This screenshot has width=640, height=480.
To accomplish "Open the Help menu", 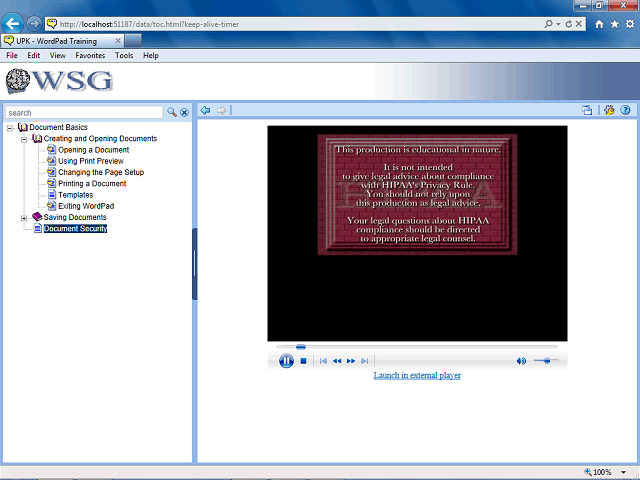I will pos(151,56).
